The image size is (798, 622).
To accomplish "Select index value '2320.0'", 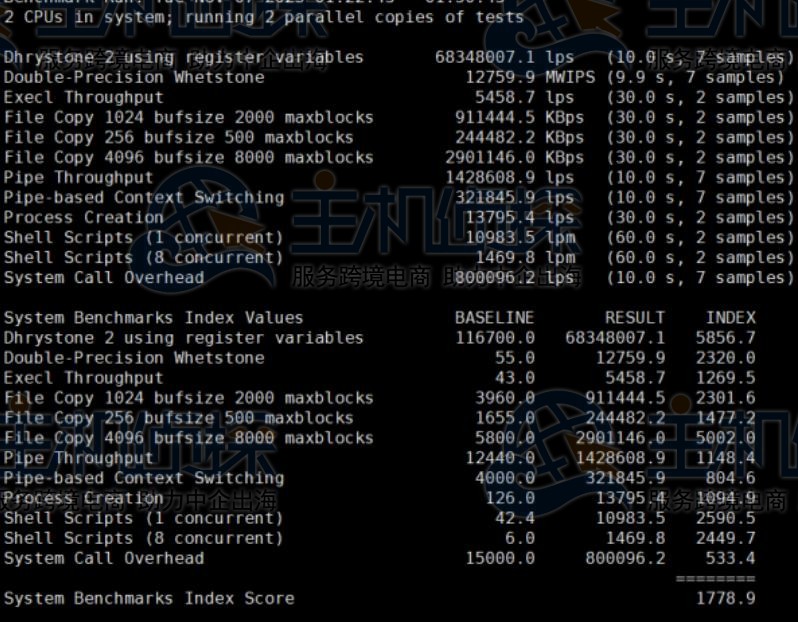I will (x=725, y=358).
